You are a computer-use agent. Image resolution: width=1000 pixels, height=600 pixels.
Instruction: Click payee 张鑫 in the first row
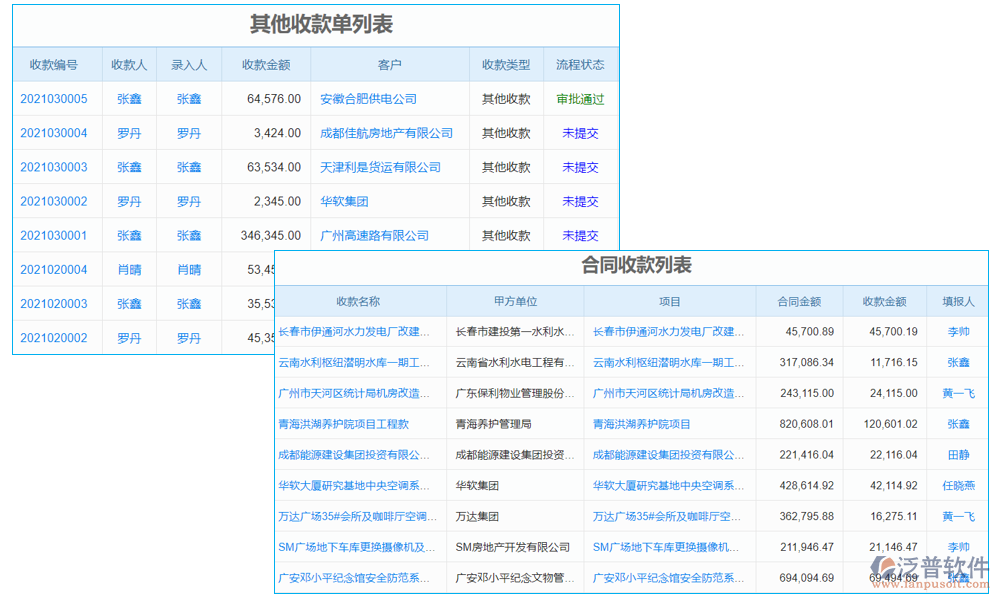(129, 99)
